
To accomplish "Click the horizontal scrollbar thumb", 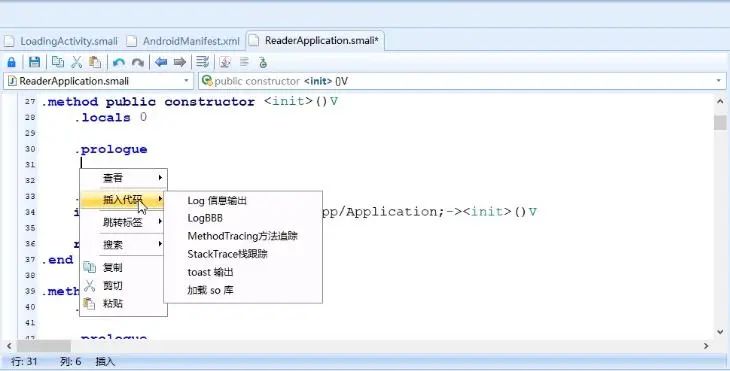I will (x=44, y=346).
